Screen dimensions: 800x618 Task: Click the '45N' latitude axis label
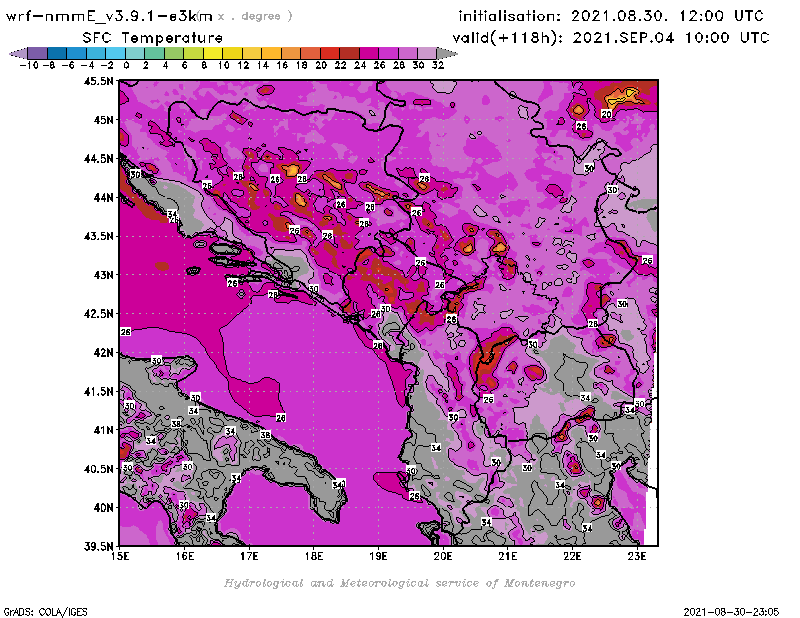coord(103,120)
